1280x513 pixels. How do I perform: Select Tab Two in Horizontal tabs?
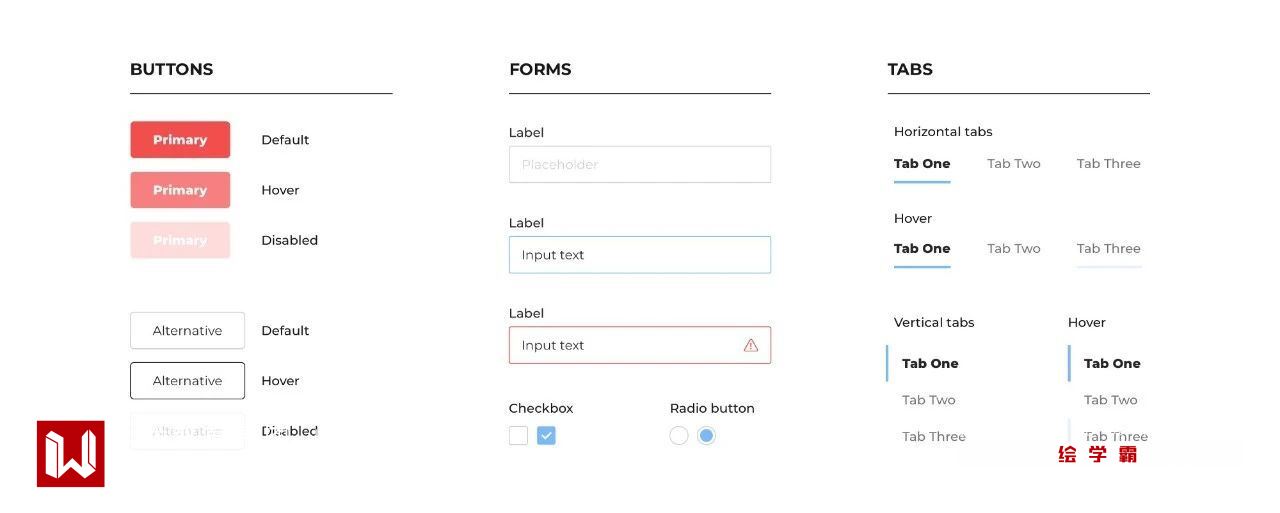point(1013,164)
